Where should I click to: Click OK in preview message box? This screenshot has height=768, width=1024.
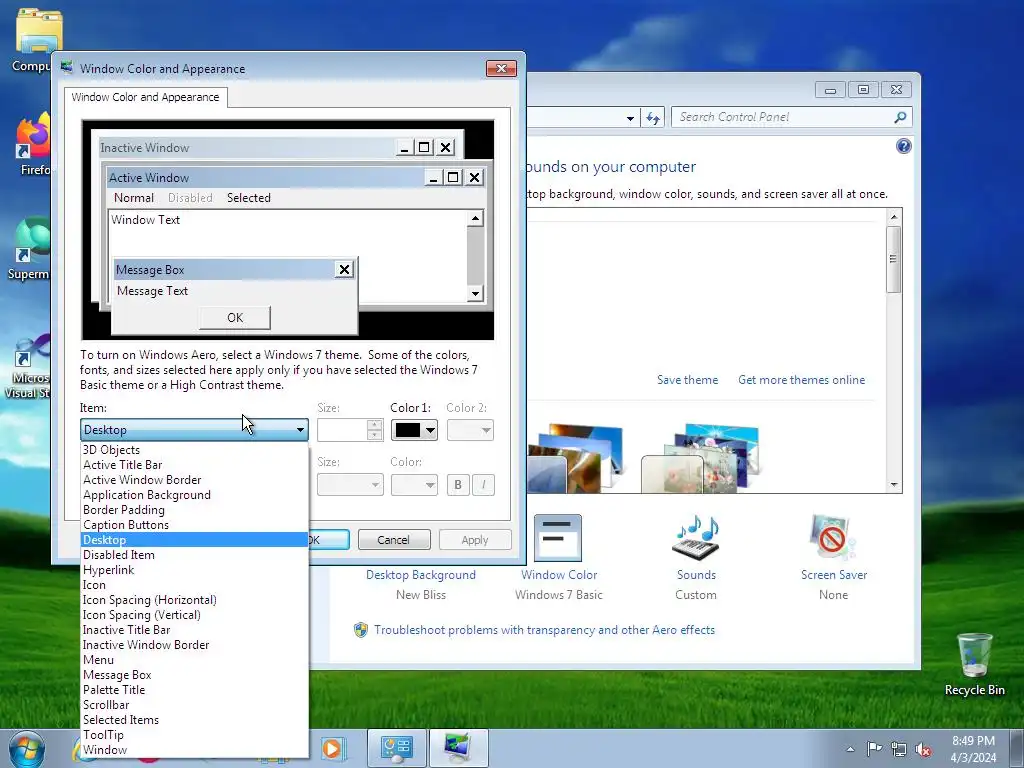pos(235,317)
